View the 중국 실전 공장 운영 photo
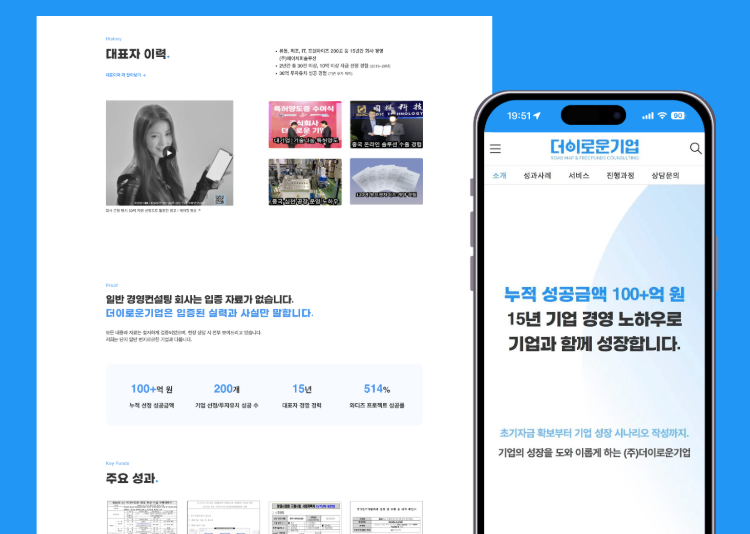750x534 pixels. pyautogui.click(x=305, y=182)
